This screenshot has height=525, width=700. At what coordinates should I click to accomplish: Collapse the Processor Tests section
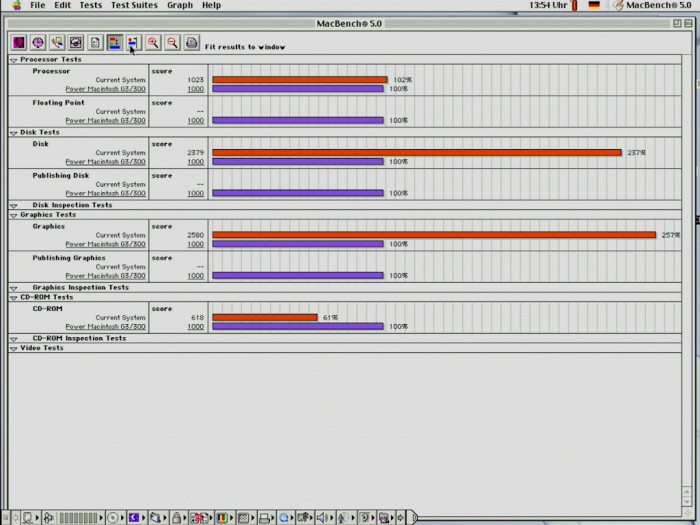tap(13, 60)
